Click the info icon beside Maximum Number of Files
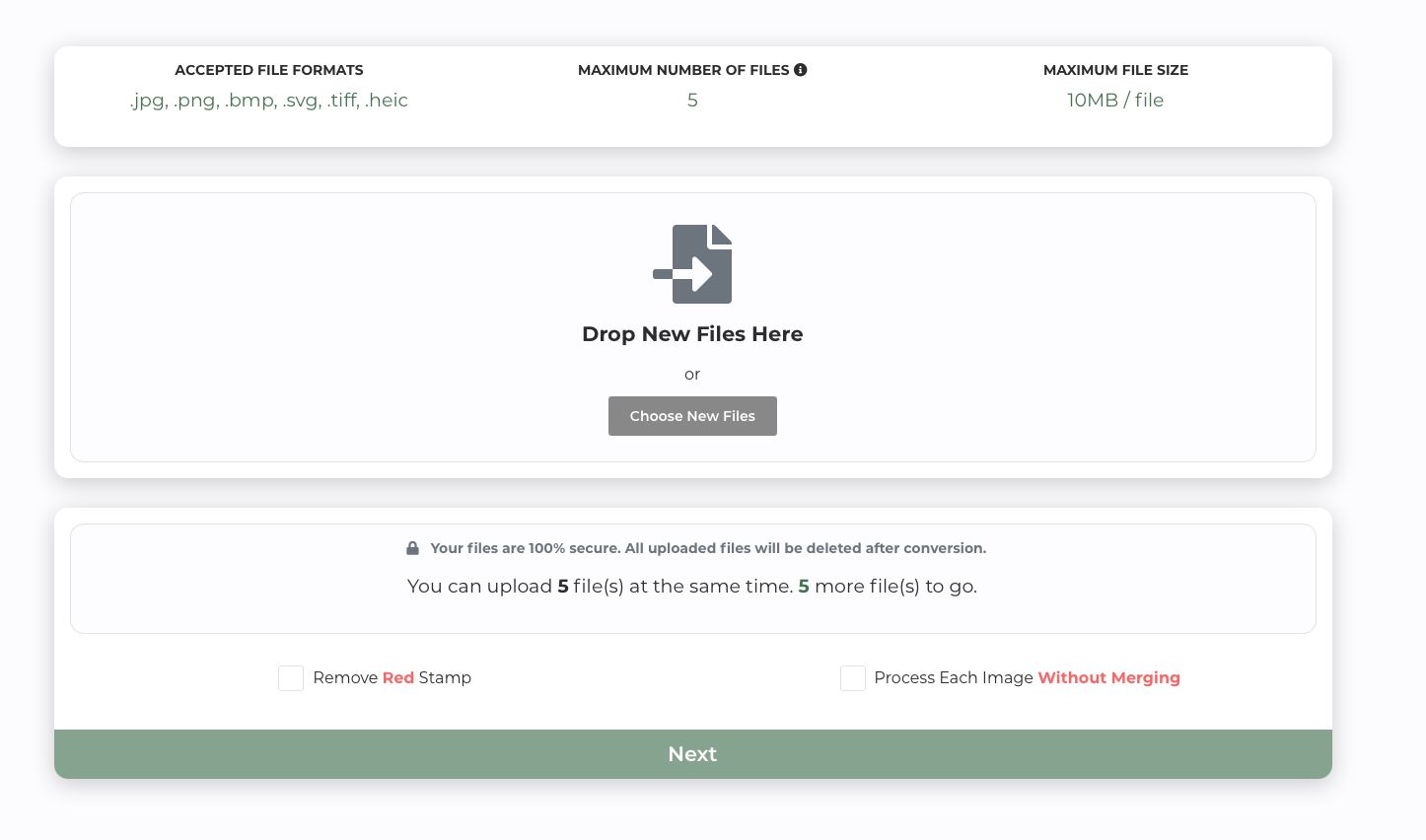This screenshot has width=1426, height=840. coord(801,69)
